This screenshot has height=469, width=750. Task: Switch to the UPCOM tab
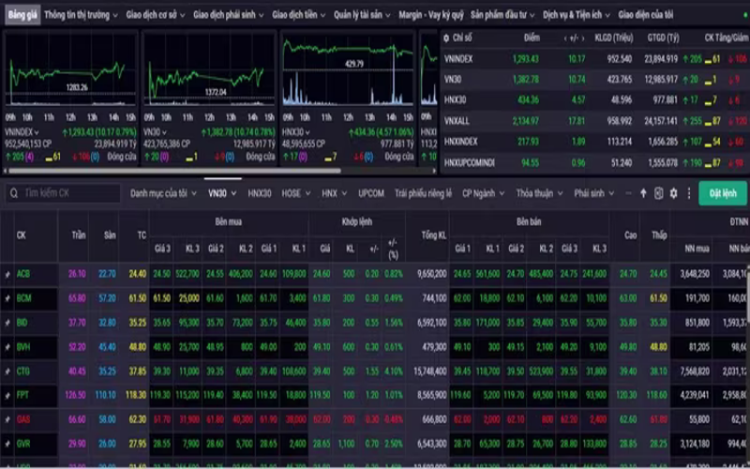point(371,193)
